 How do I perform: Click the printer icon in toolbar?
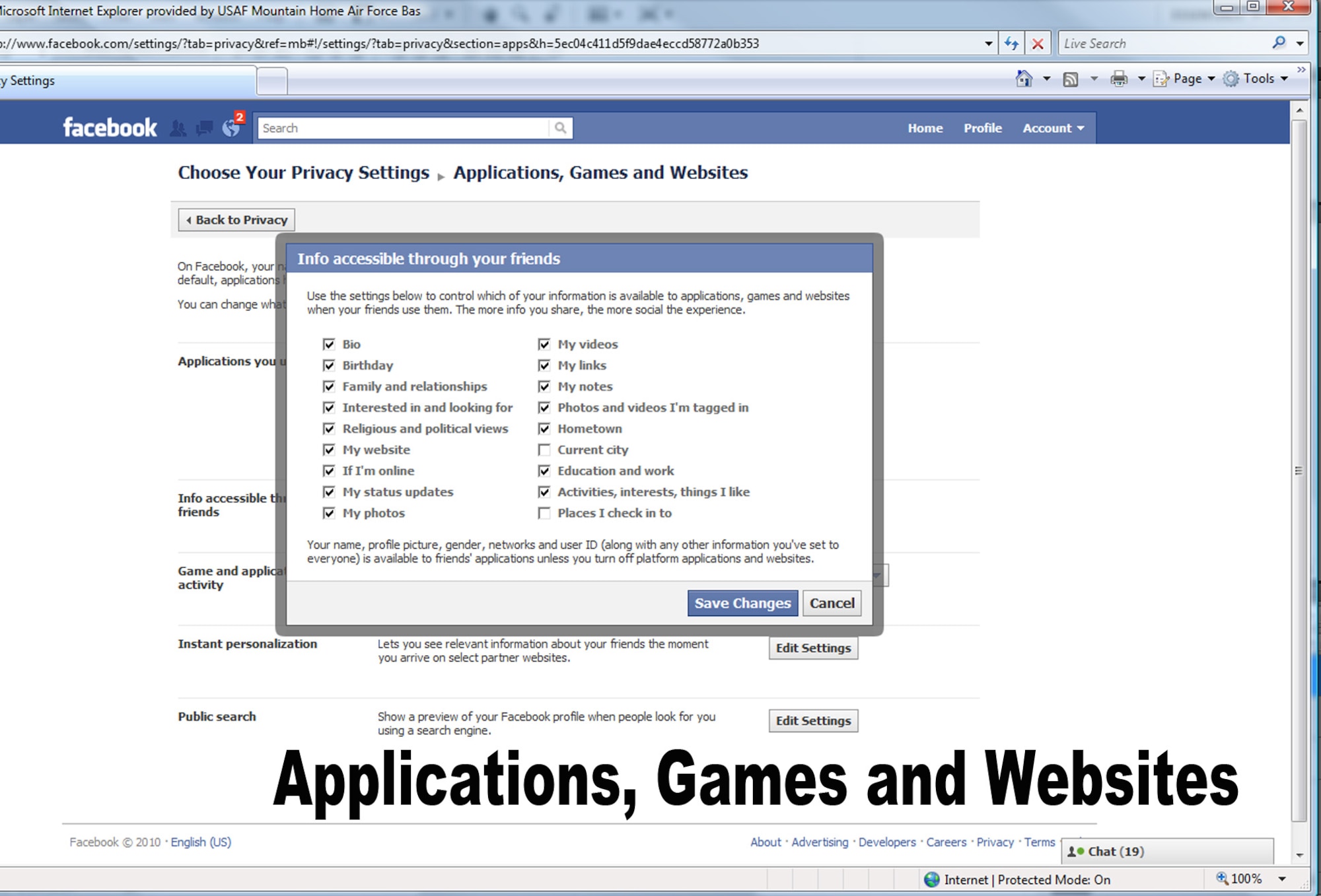tap(1119, 79)
